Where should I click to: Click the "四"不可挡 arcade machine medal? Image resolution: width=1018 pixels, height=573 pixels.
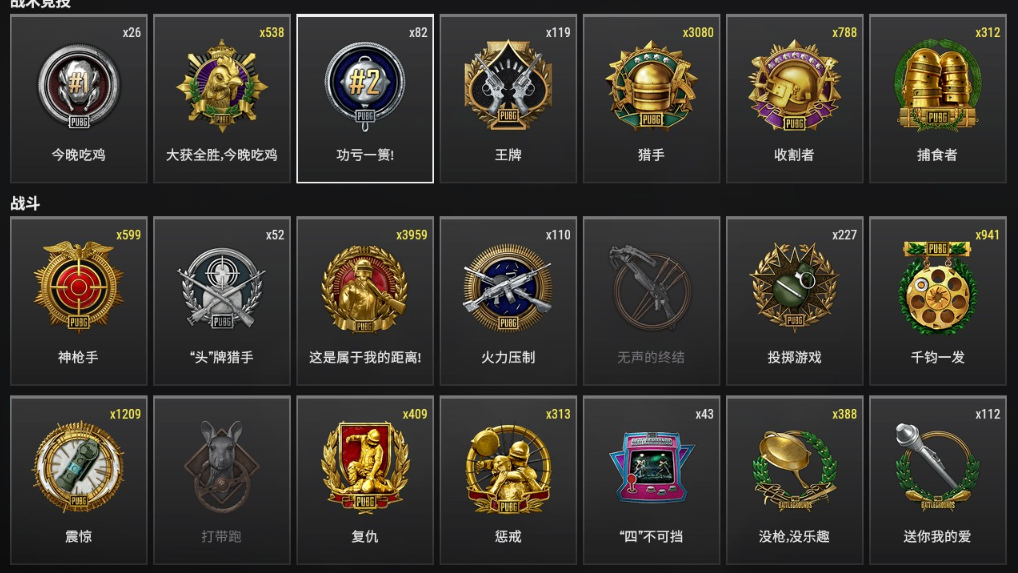651,480
